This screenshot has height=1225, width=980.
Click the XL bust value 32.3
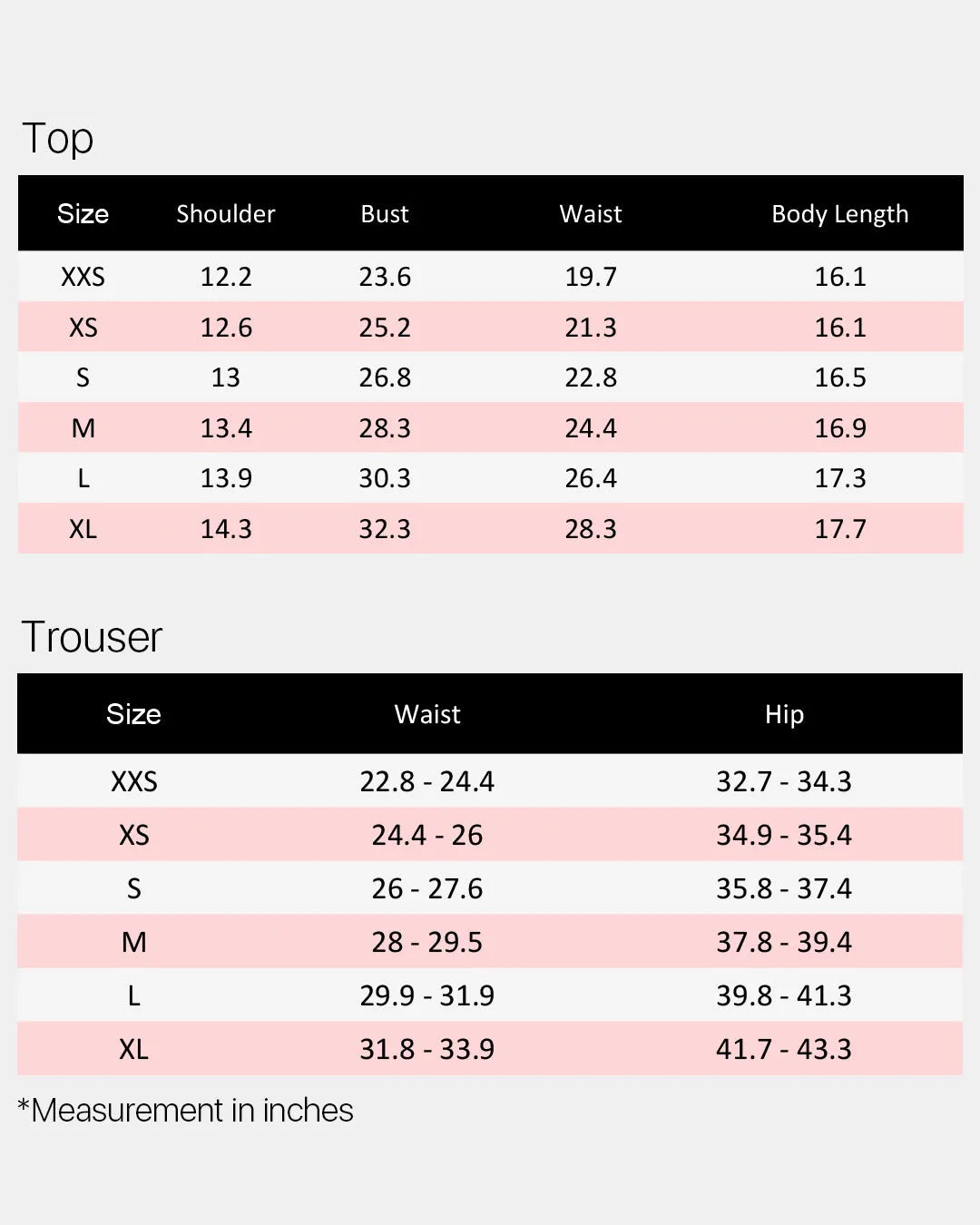[385, 529]
